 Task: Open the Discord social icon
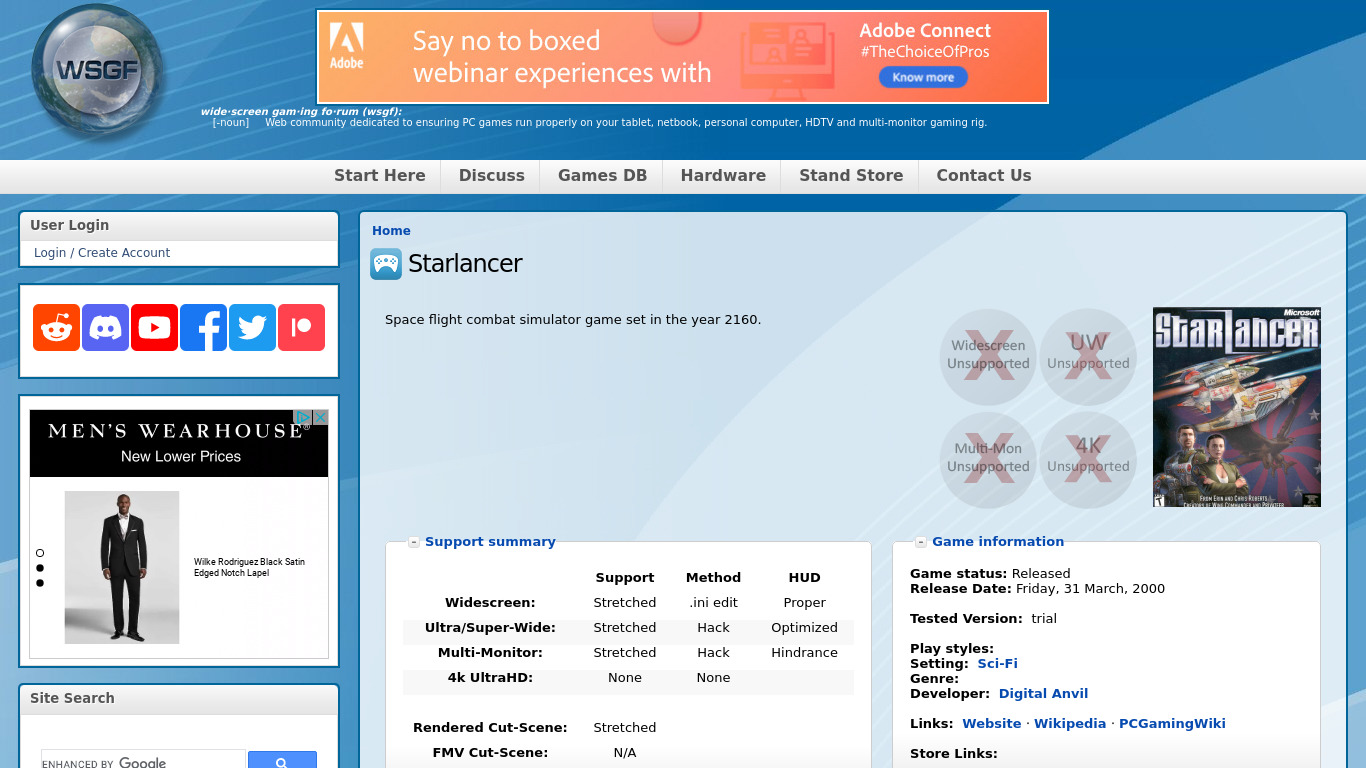point(105,328)
